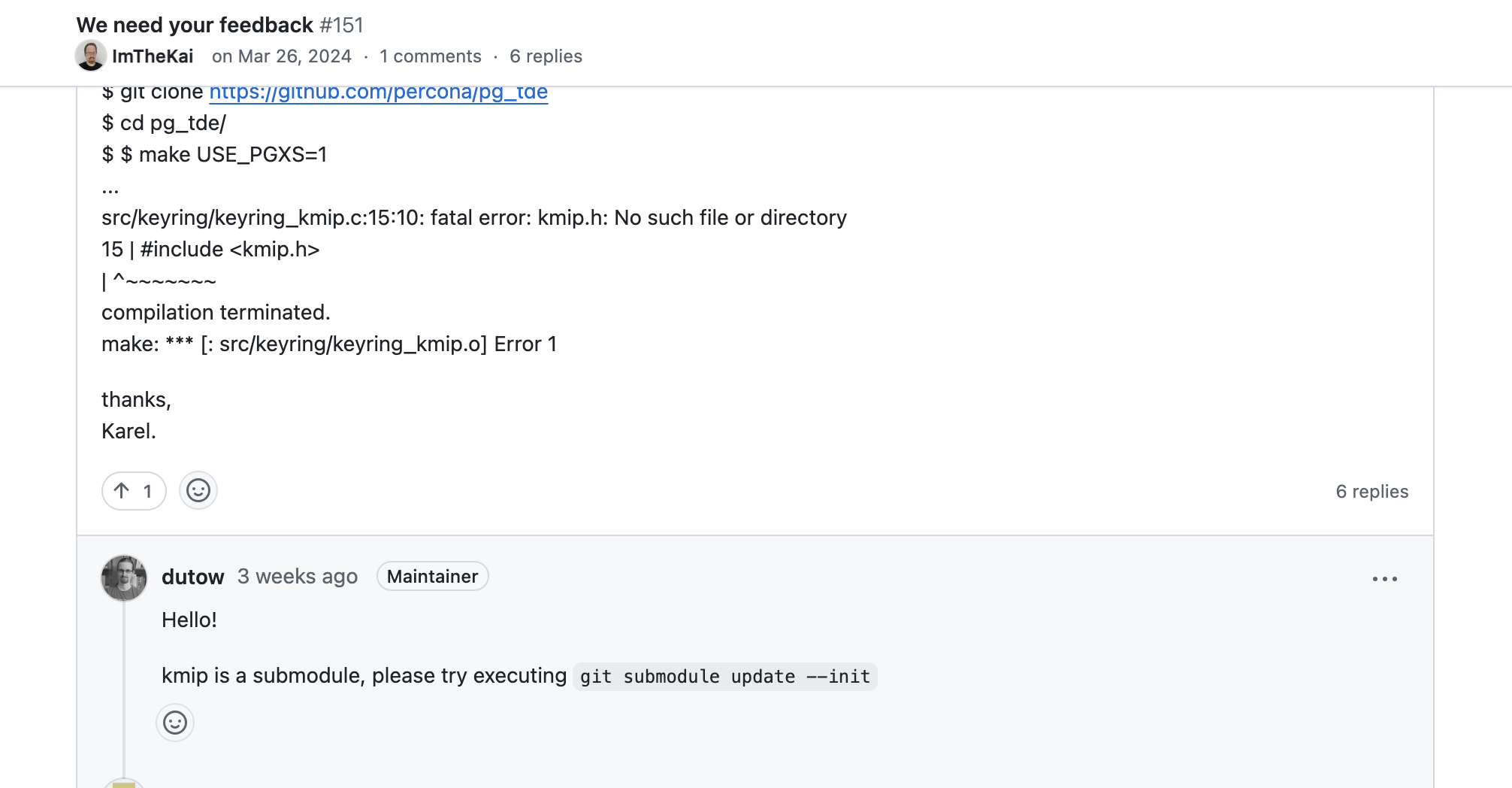The height and width of the screenshot is (788, 1512).
Task: Click the 'fatal error: kmip.h' error line
Action: [x=474, y=217]
